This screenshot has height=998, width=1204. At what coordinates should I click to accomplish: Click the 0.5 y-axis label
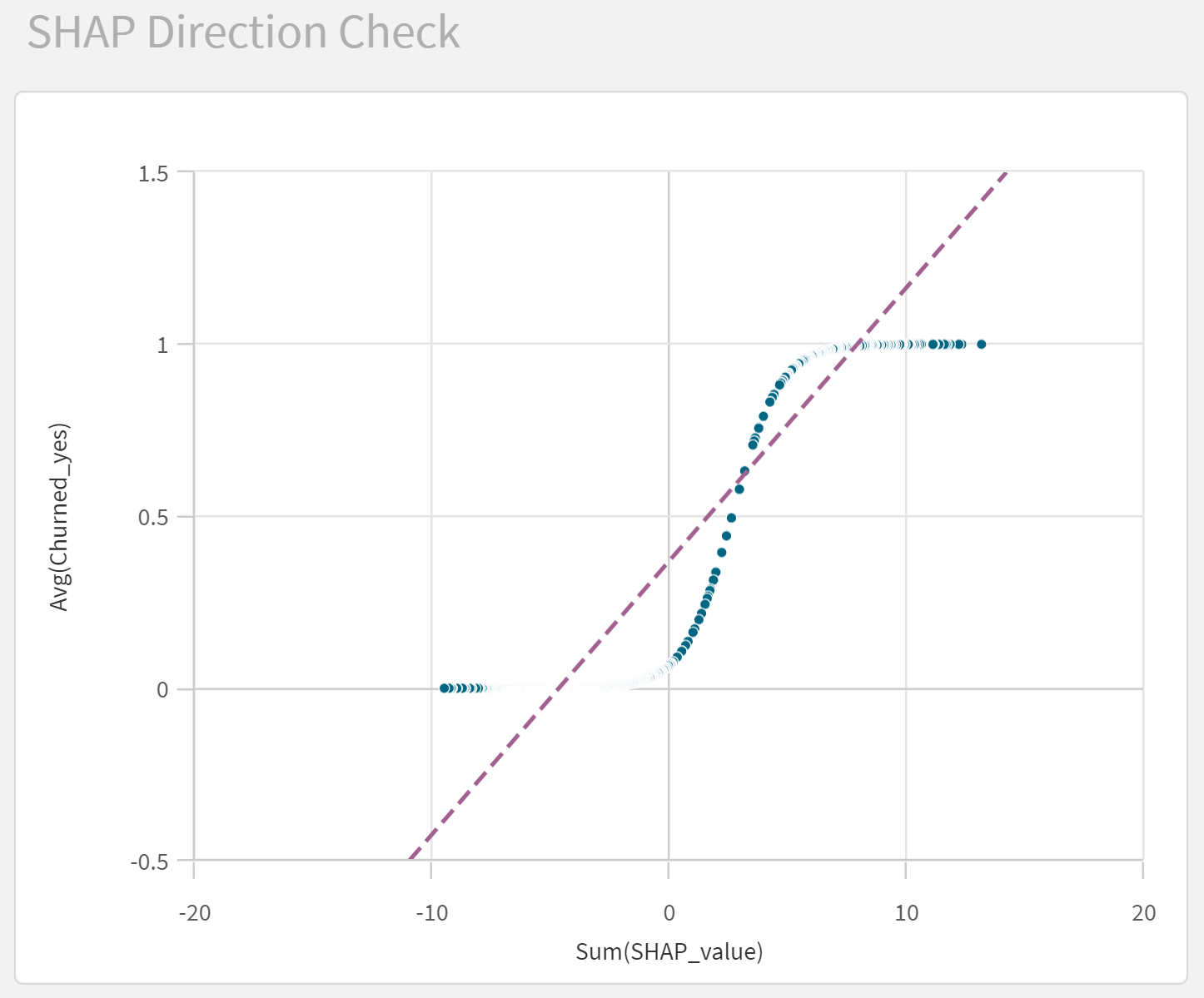154,517
